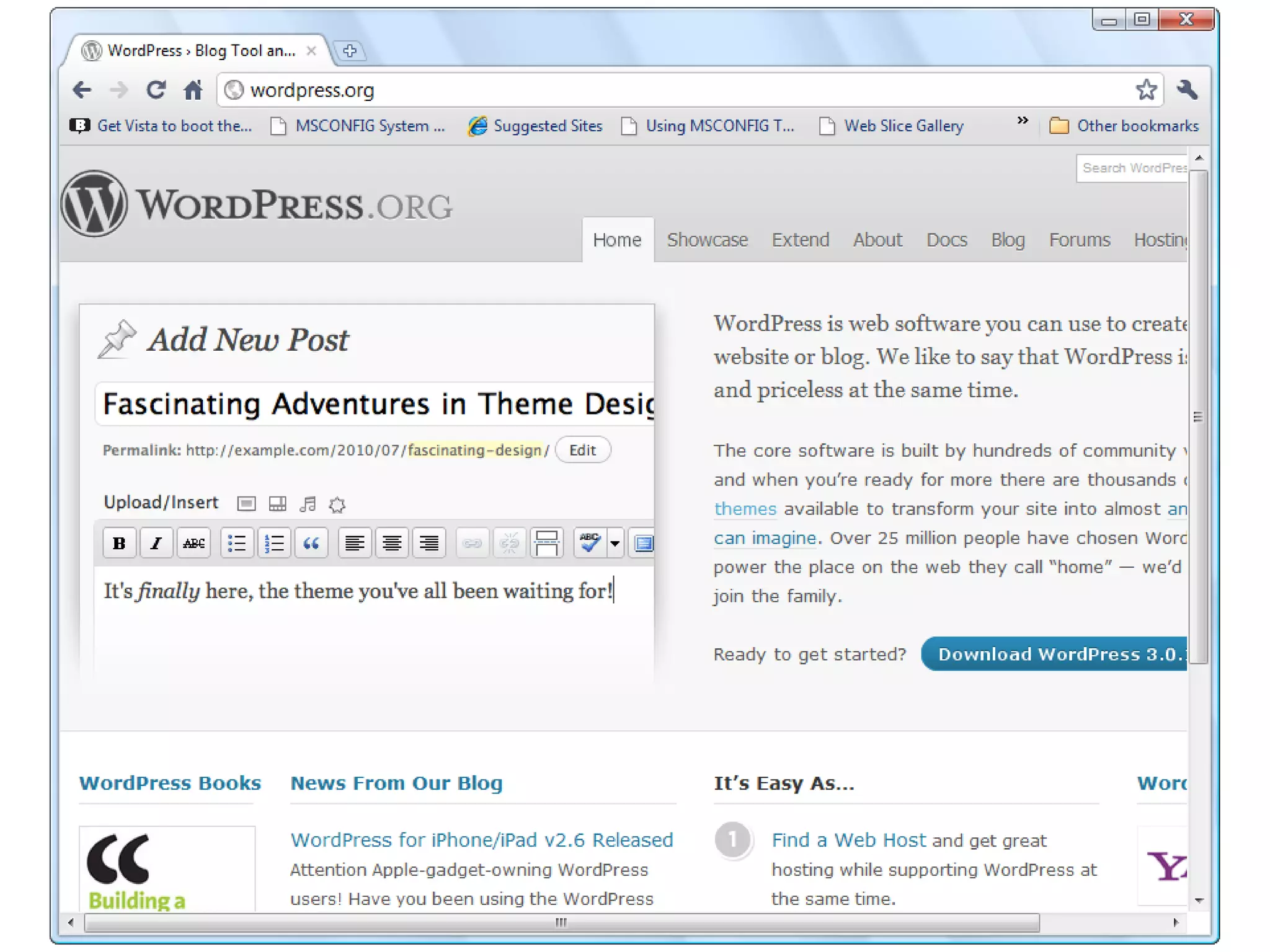Screen dimensions: 1270x952
Task: Open the wrench settings menu
Action: tap(1187, 90)
